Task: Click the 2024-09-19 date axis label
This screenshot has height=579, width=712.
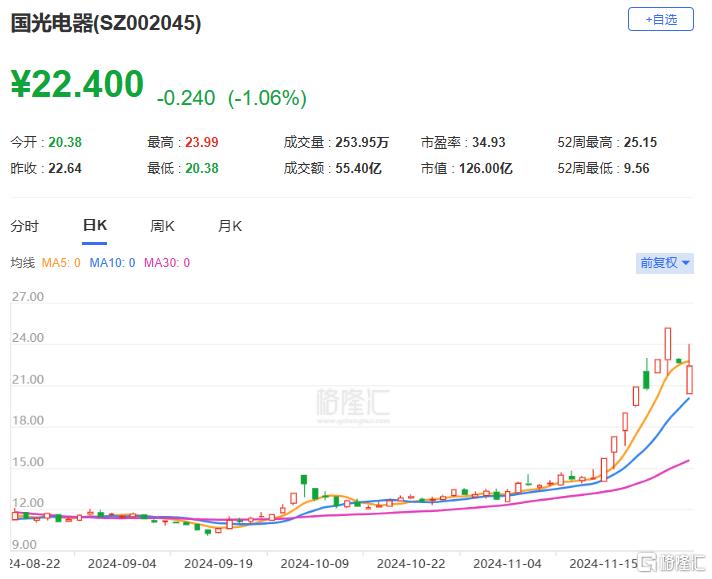Action: 218,564
